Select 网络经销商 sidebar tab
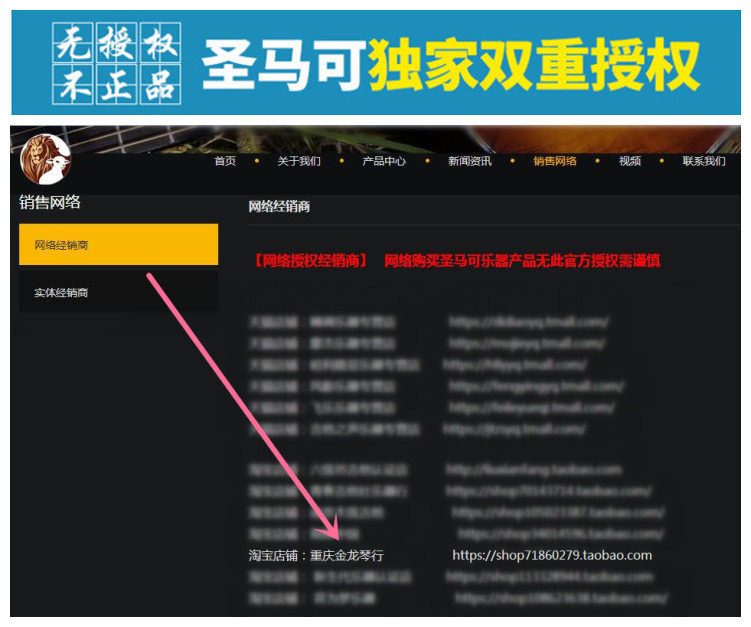Image resolution: width=751 pixels, height=627 pixels. pos(118,244)
